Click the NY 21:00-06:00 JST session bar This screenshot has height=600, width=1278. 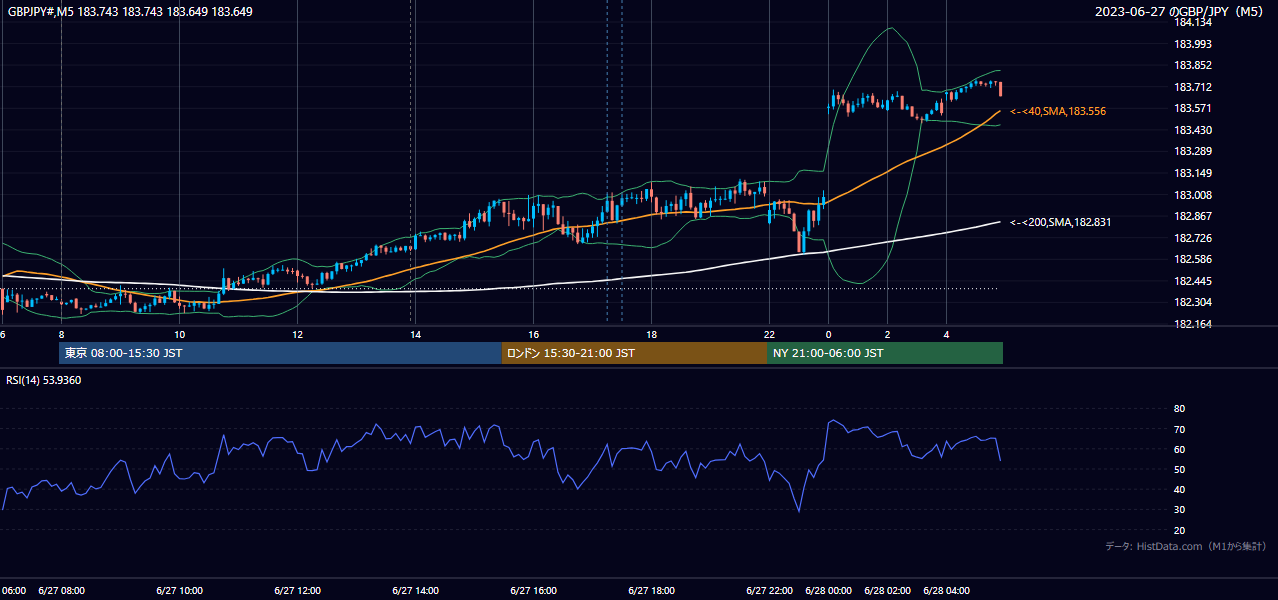[x=885, y=353]
